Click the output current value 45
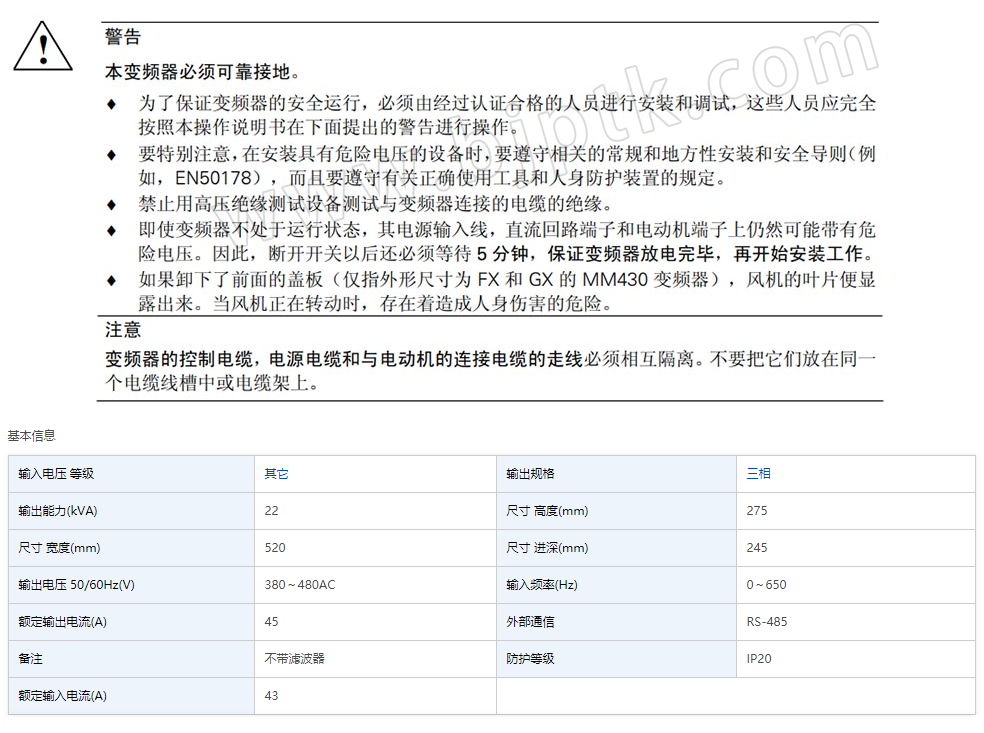This screenshot has width=984, height=733. click(271, 622)
